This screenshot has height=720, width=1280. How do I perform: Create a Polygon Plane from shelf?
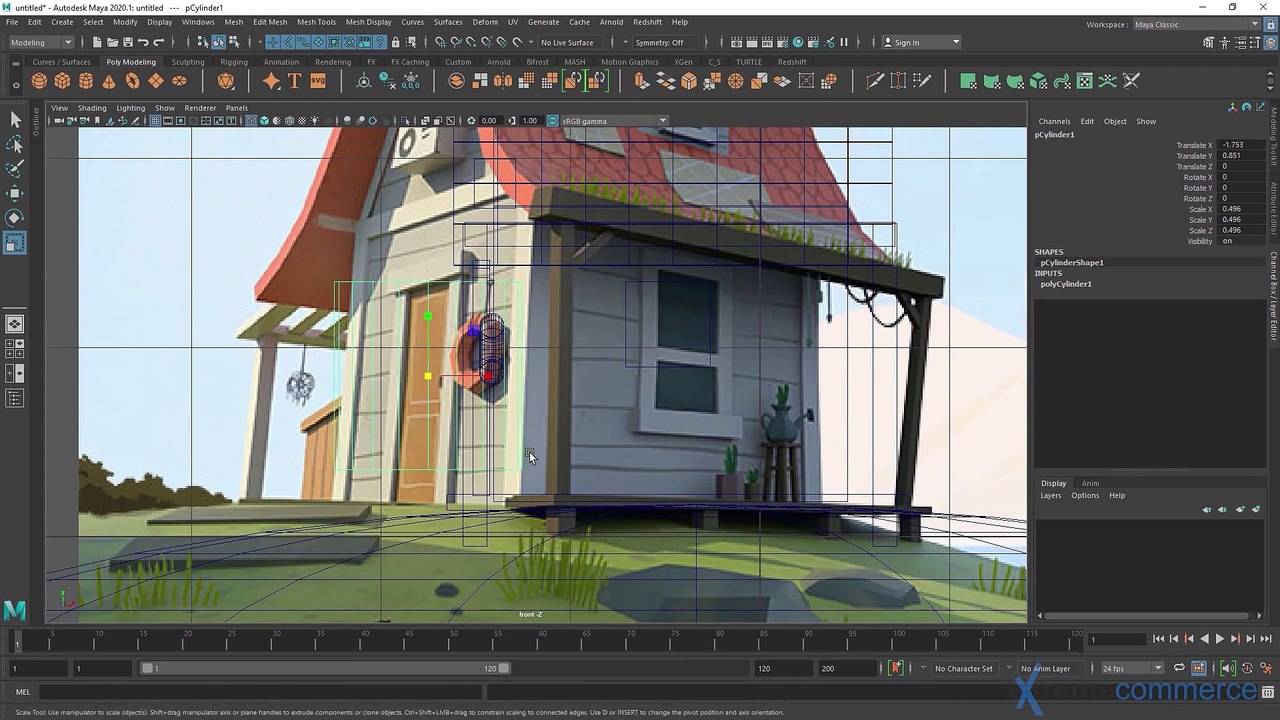156,81
